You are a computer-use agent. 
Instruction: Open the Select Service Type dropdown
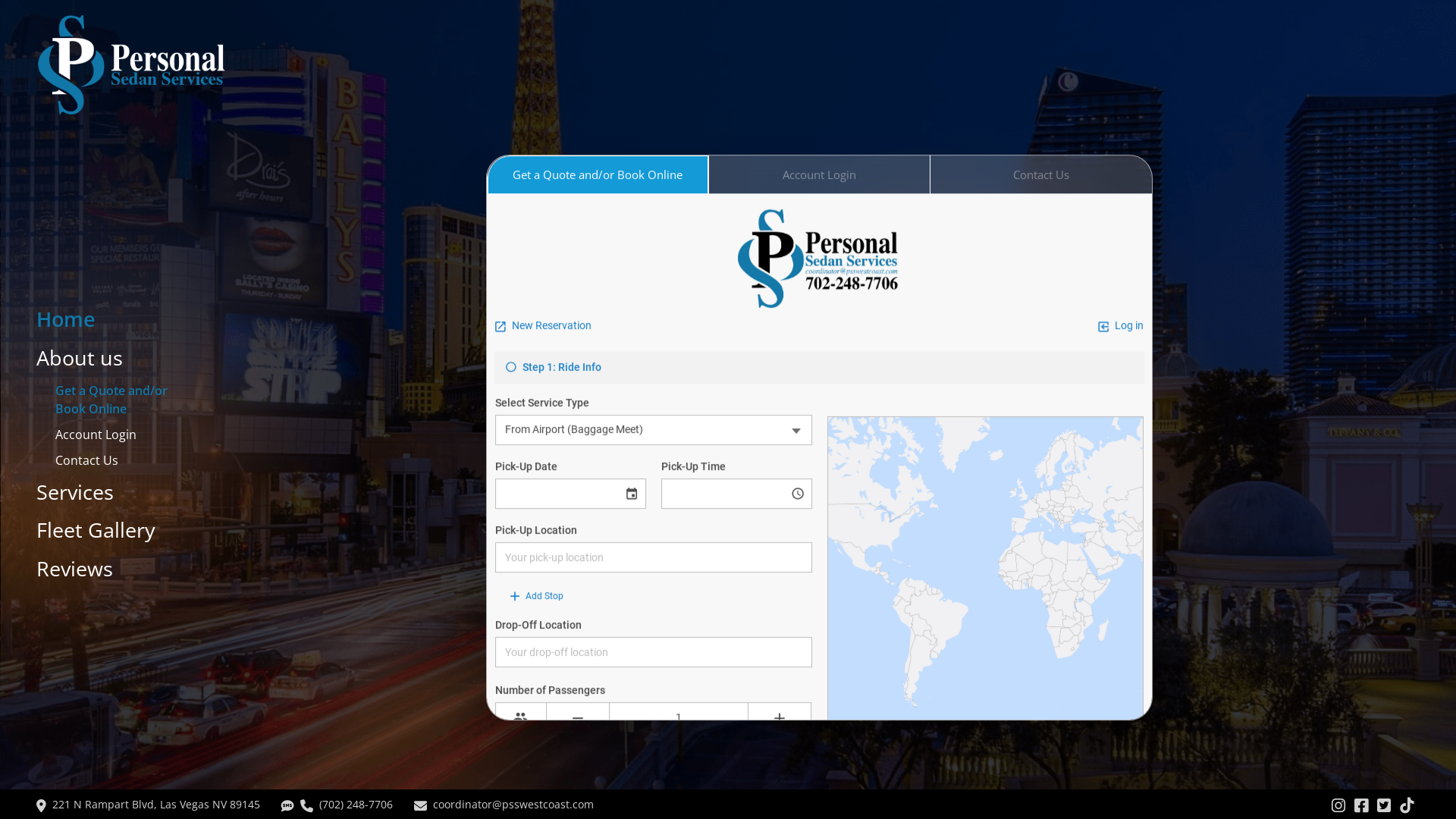(x=653, y=430)
